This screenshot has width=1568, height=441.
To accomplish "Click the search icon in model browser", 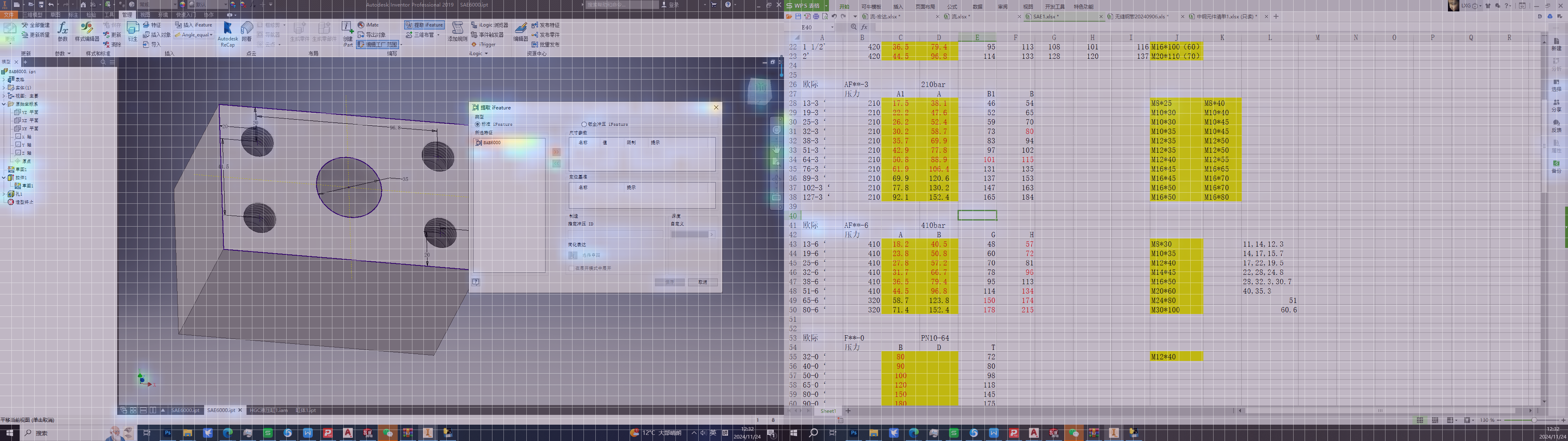I will (103, 62).
